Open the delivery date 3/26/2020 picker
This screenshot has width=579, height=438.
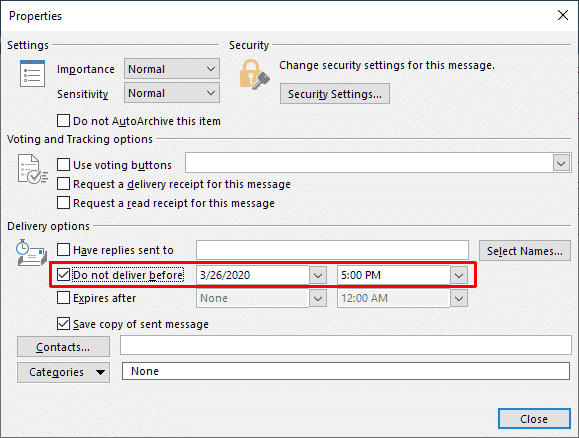click(318, 276)
